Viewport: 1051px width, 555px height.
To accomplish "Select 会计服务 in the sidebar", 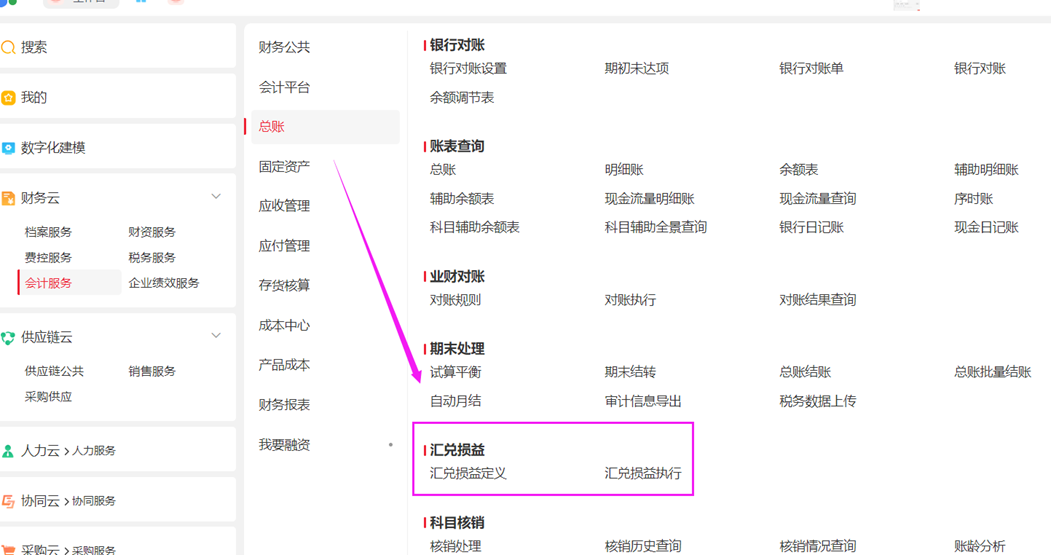I will [48, 283].
